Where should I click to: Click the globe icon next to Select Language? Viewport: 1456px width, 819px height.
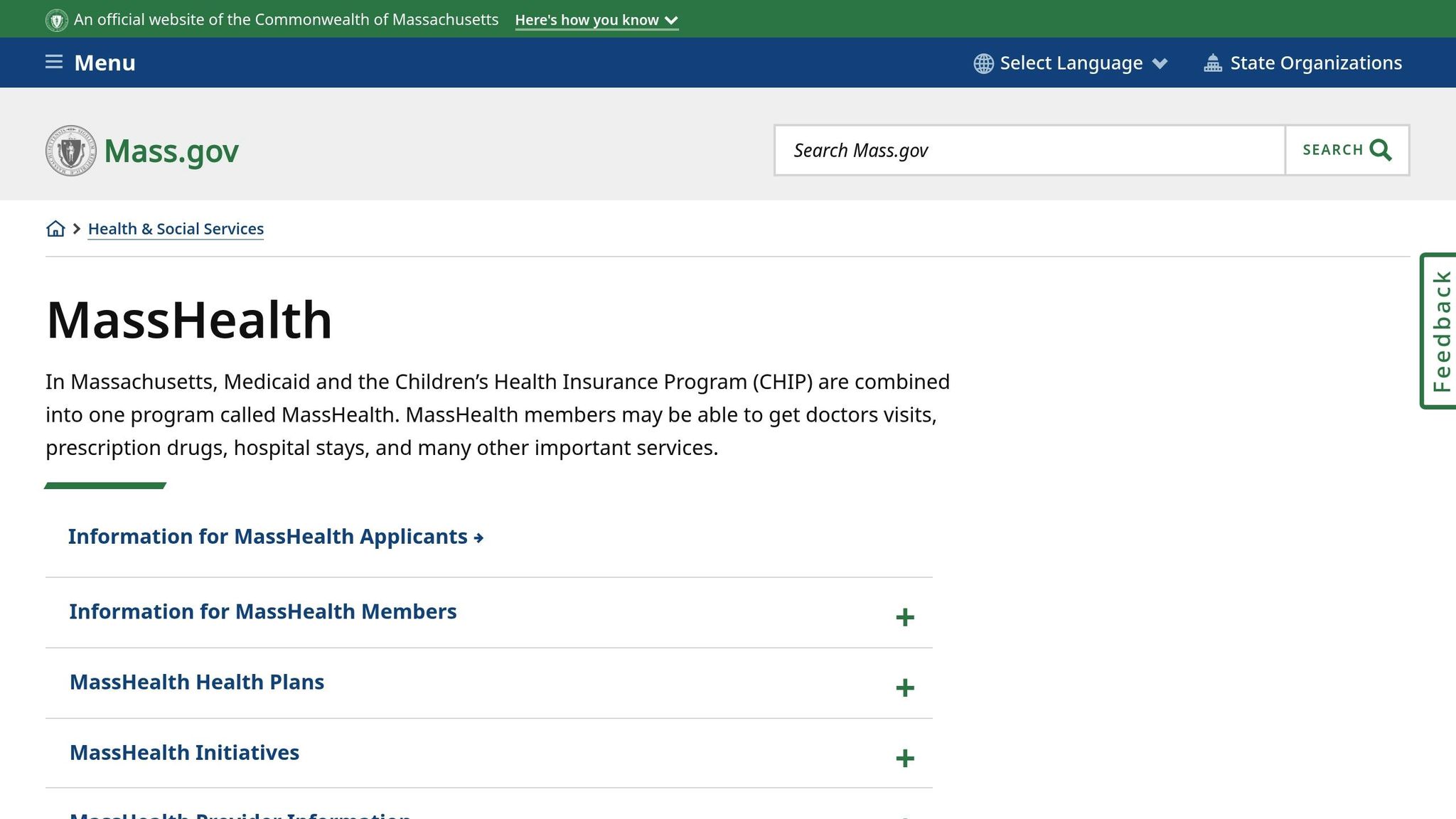click(x=983, y=63)
